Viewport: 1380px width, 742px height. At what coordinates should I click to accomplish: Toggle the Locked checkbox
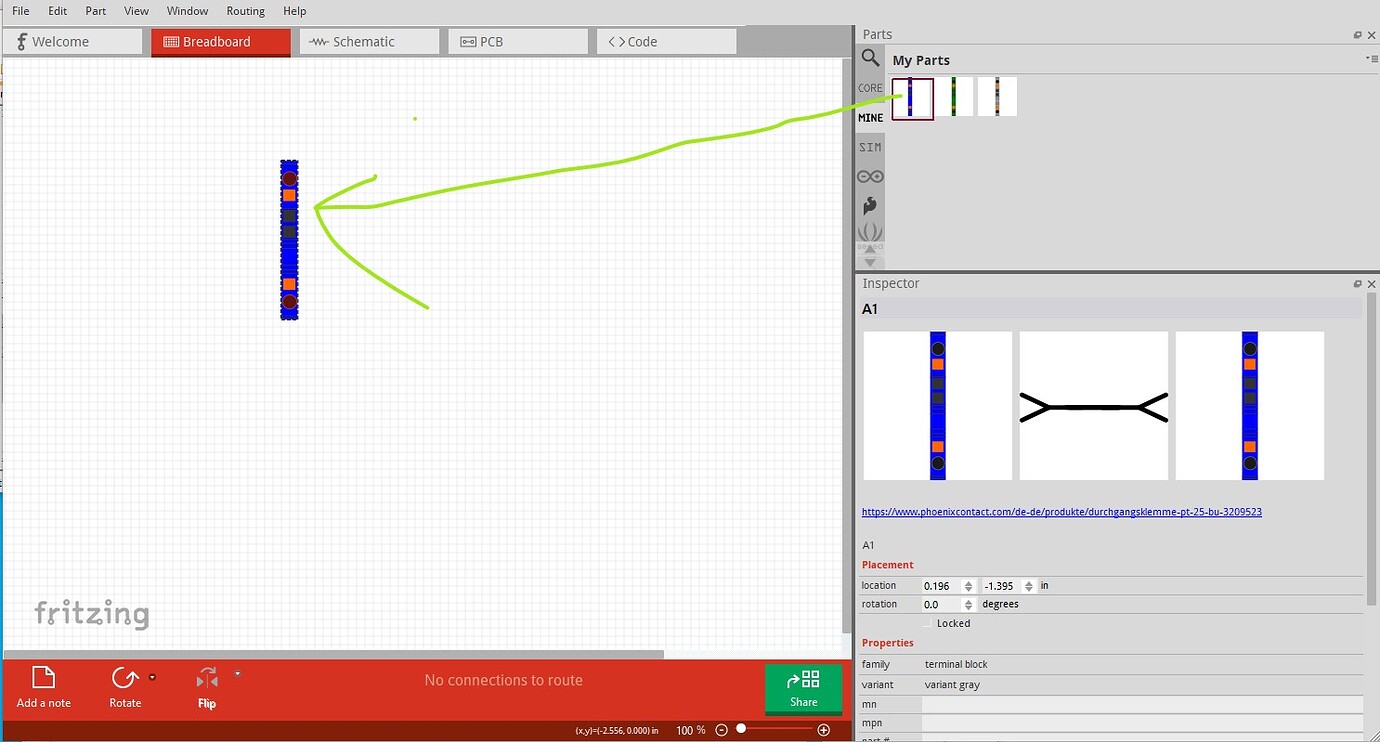pos(927,623)
